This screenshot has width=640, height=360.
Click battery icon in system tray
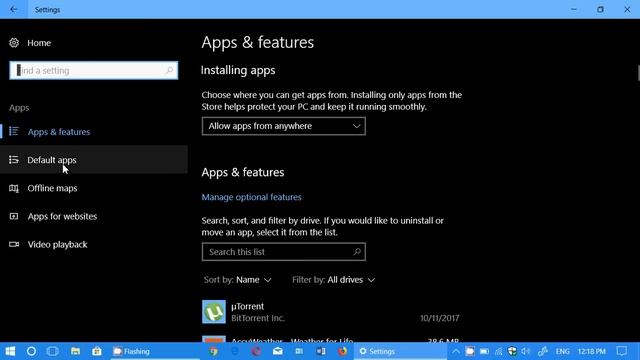click(484, 351)
